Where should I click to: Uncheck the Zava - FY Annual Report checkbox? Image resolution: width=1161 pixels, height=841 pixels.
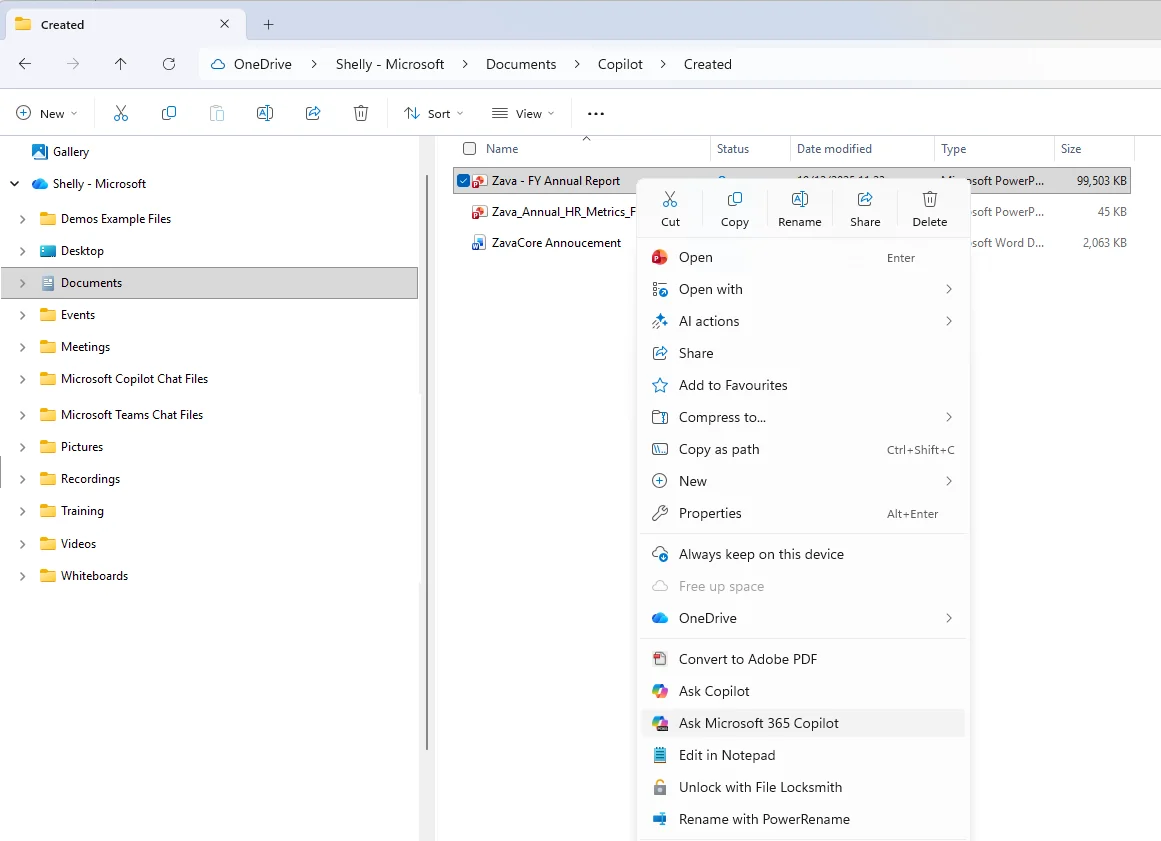(x=464, y=181)
